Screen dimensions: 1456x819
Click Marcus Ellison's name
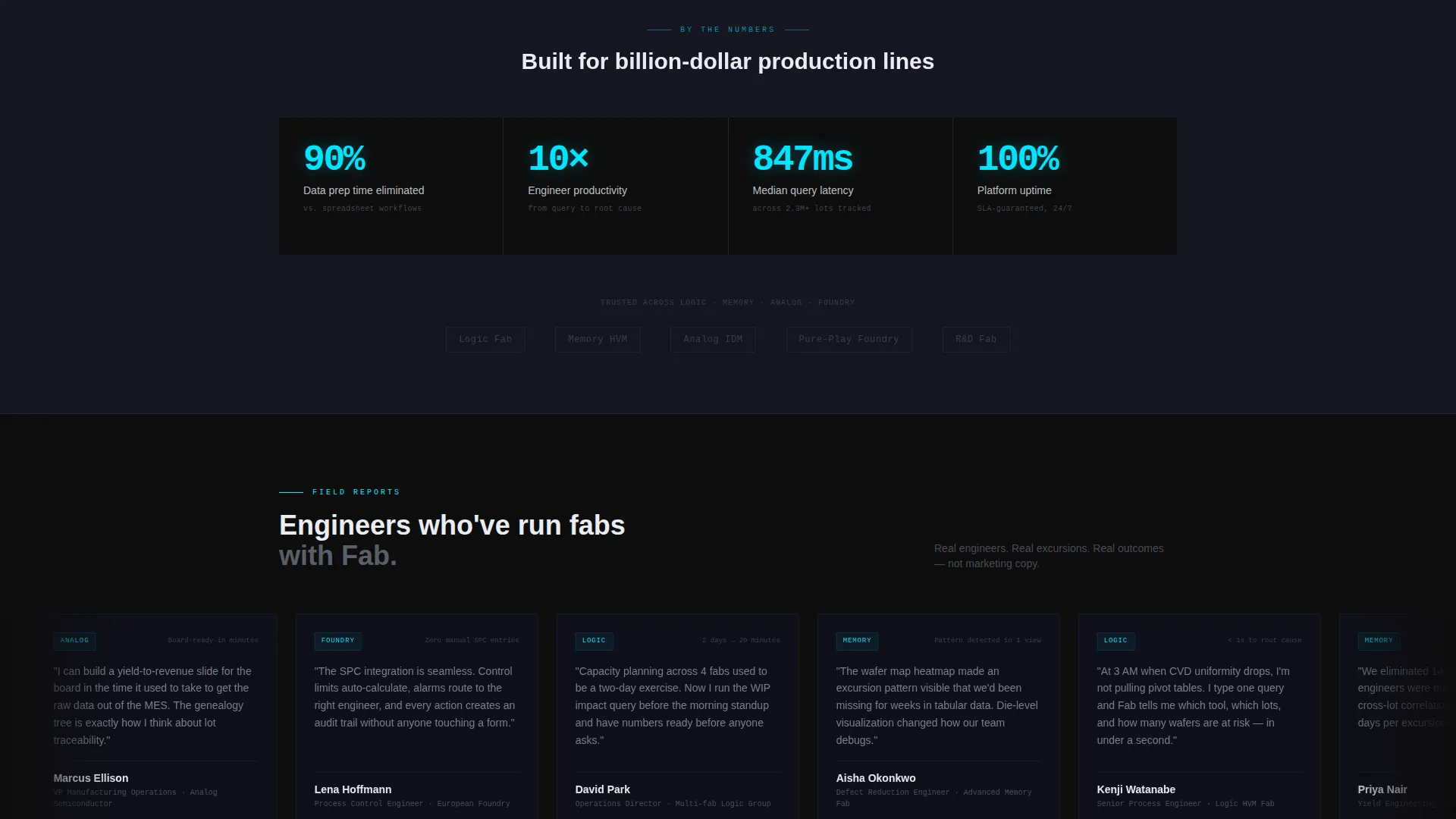pos(91,778)
